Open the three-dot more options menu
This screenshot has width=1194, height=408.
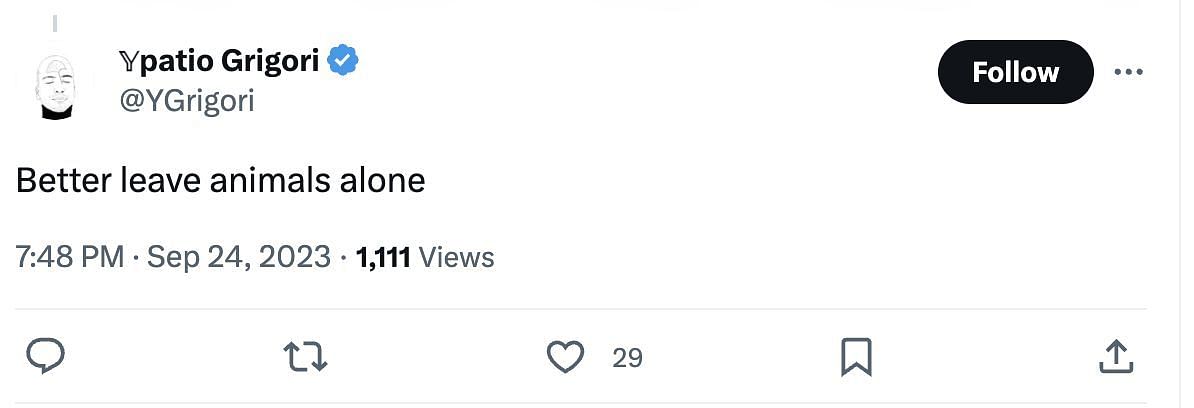pyautogui.click(x=1129, y=72)
